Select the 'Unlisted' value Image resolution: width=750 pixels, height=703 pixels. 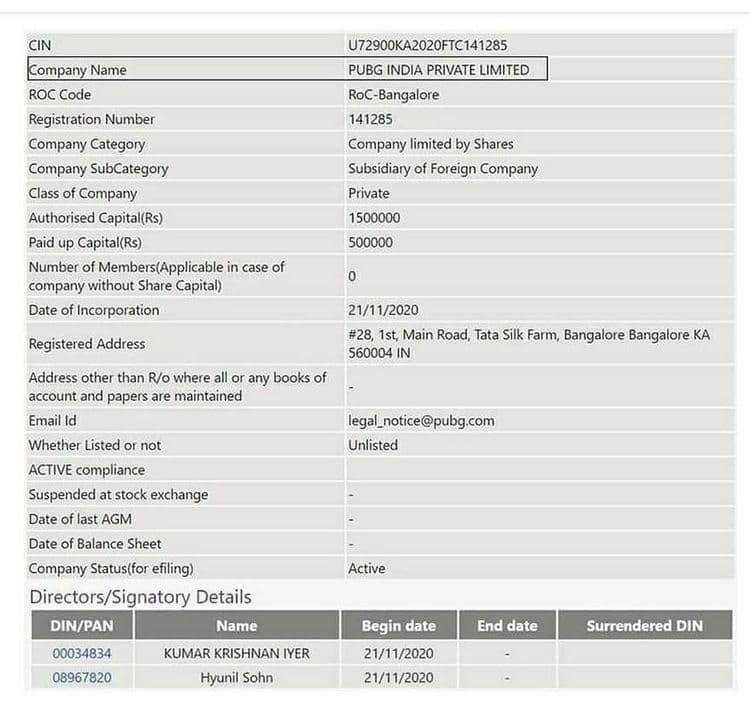click(x=373, y=445)
